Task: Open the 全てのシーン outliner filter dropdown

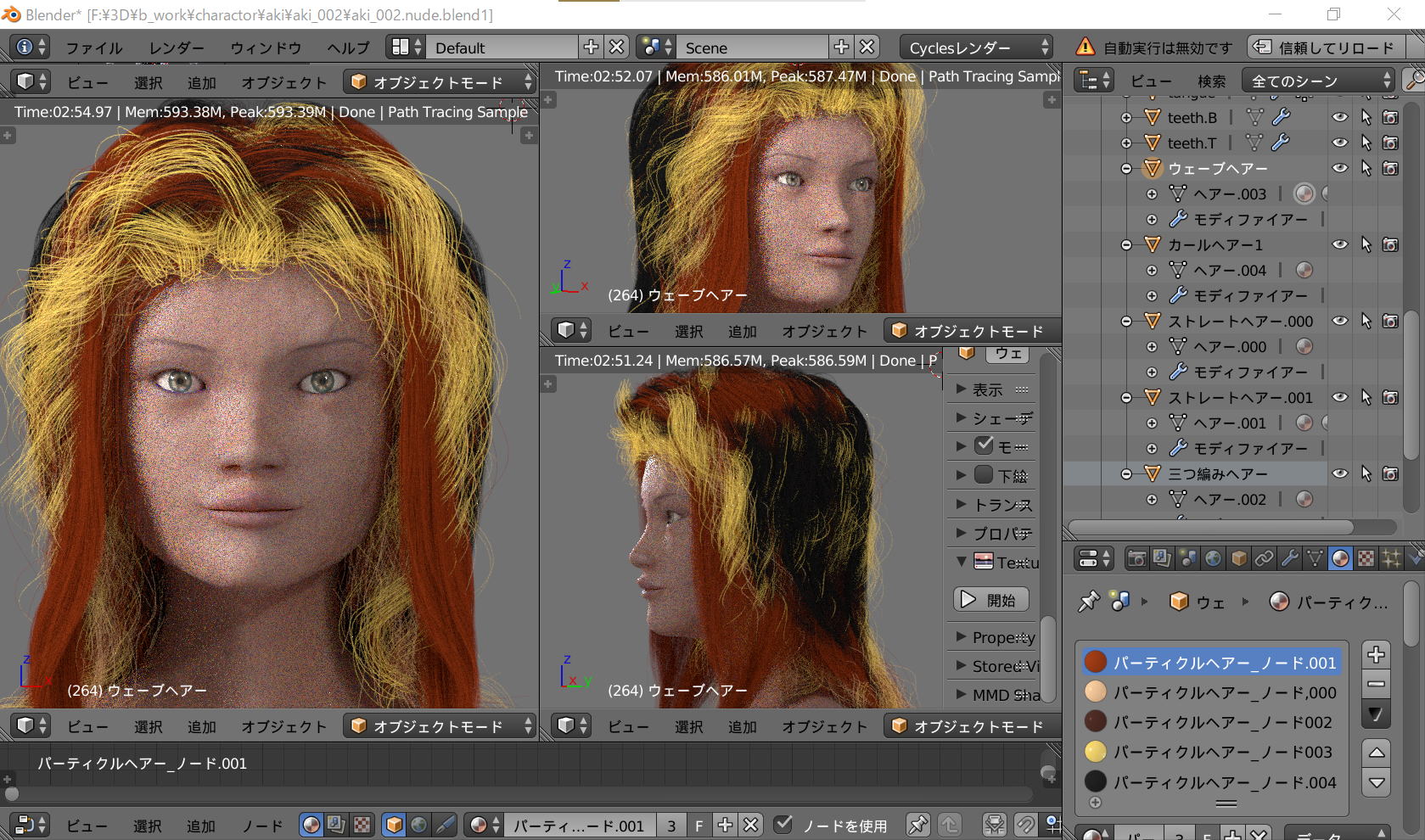Action: tap(1318, 81)
